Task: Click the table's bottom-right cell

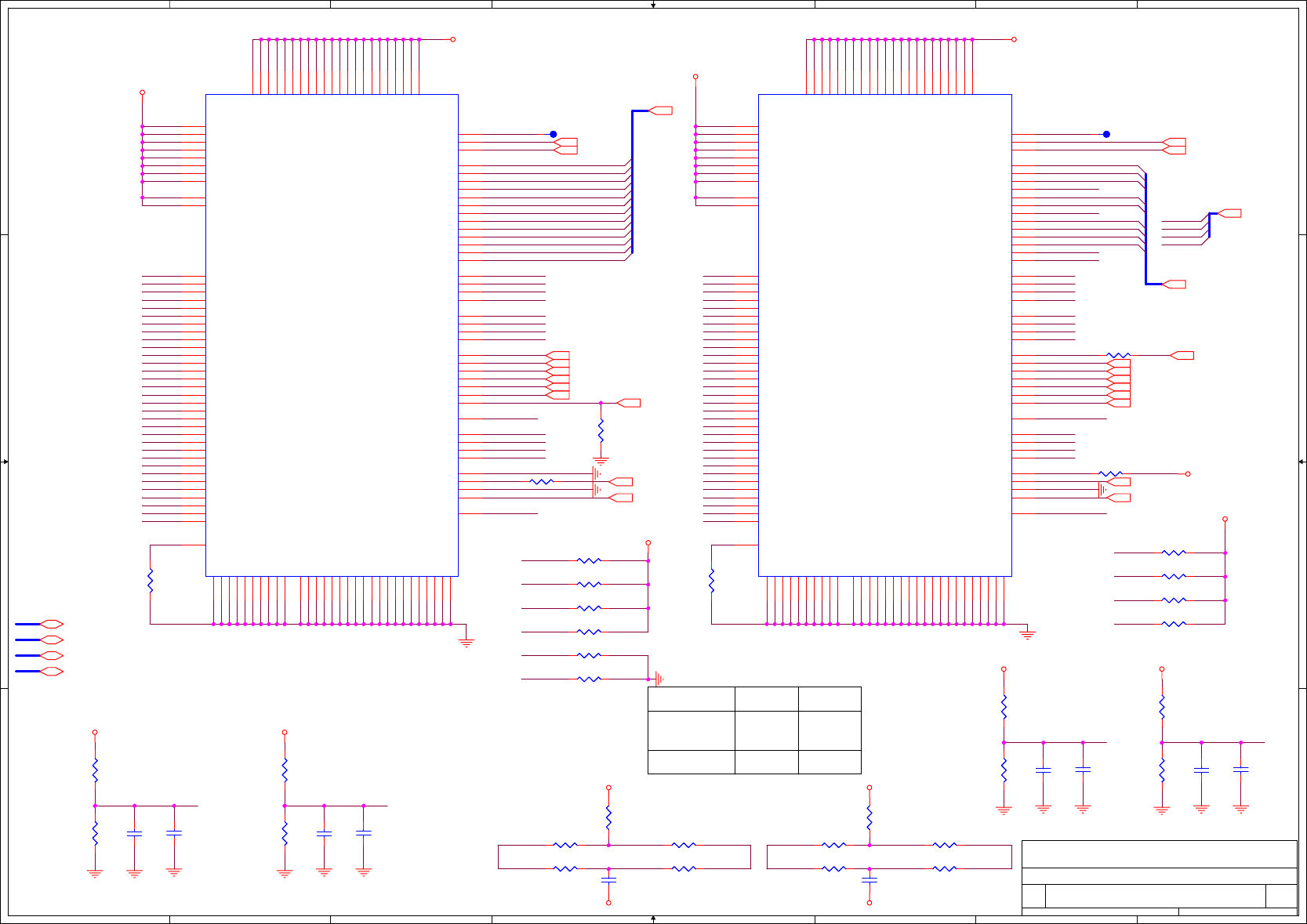Action: pos(830,762)
